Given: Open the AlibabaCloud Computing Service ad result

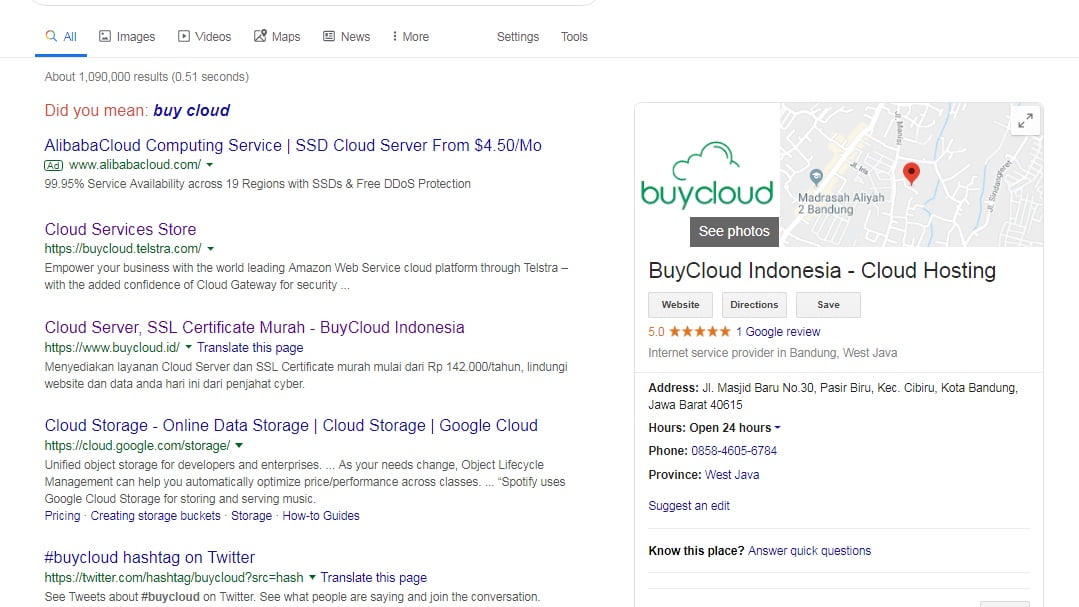Looking at the screenshot, I should click(x=293, y=145).
